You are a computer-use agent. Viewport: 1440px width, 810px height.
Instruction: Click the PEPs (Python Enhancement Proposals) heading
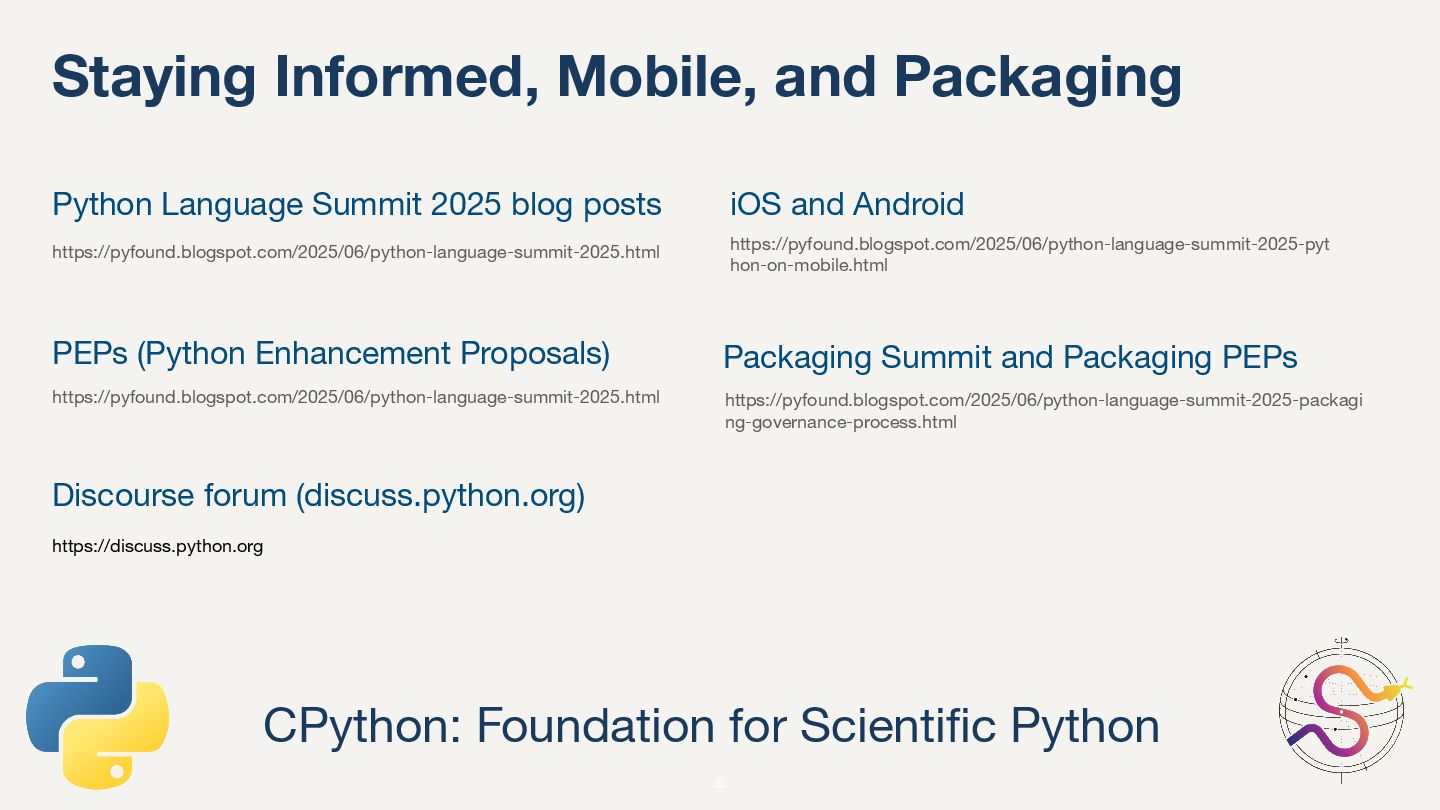coord(331,353)
